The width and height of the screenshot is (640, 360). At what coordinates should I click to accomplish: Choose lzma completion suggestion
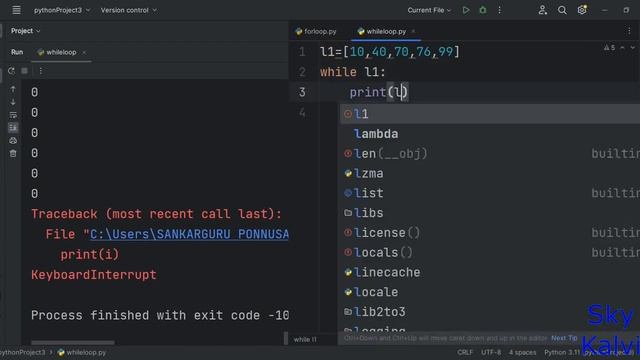coord(490,173)
